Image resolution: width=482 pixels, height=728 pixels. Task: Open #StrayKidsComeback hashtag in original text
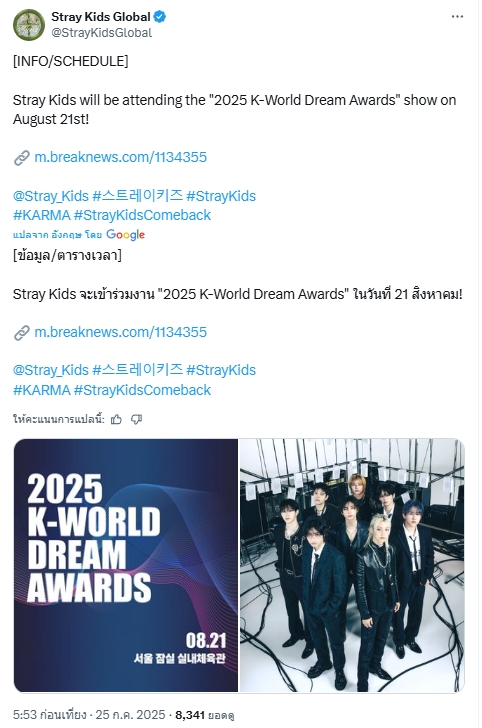click(x=143, y=215)
